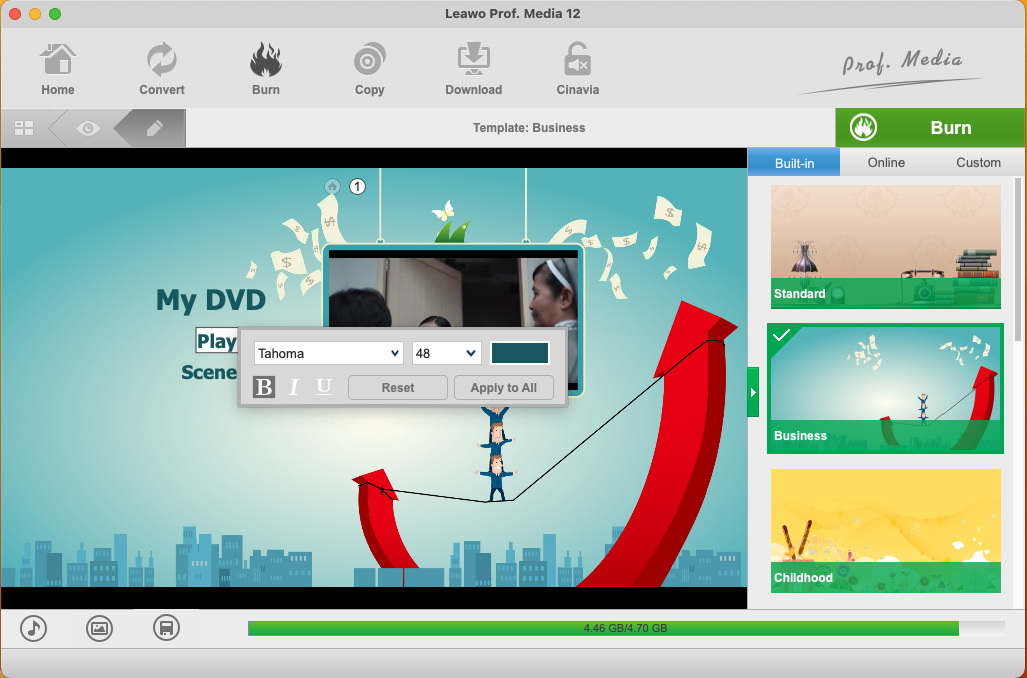
Task: Switch to the Online templates tab
Action: [x=886, y=162]
